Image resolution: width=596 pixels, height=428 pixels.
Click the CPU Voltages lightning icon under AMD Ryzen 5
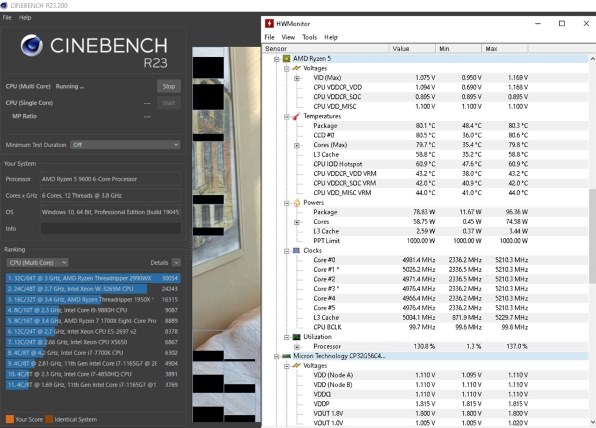pyautogui.click(x=296, y=68)
